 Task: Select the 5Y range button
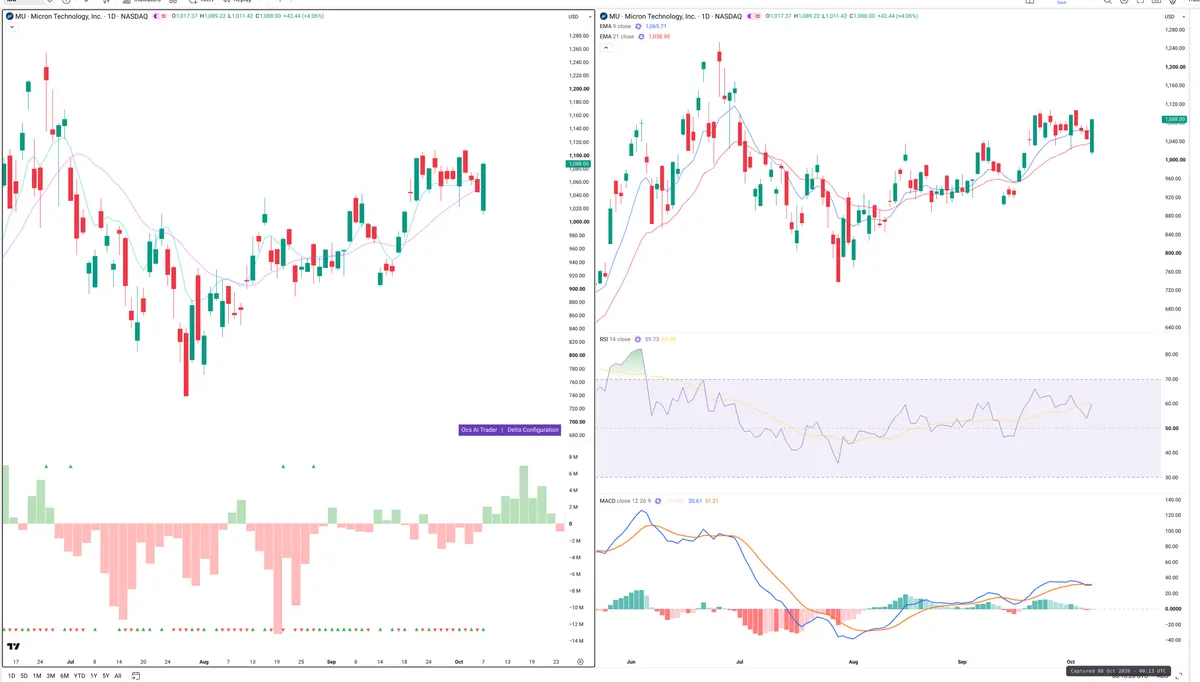(105, 676)
